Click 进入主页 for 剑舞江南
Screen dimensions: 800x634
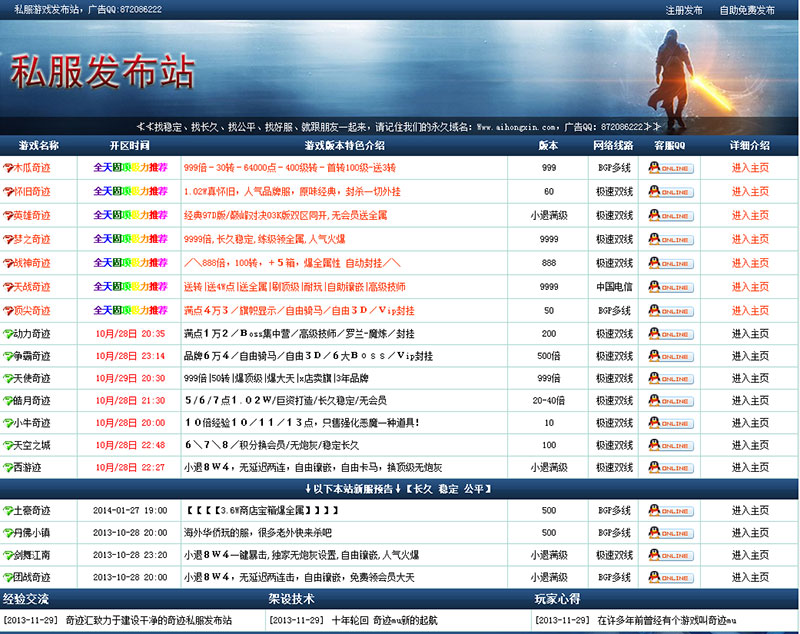[x=750, y=555]
